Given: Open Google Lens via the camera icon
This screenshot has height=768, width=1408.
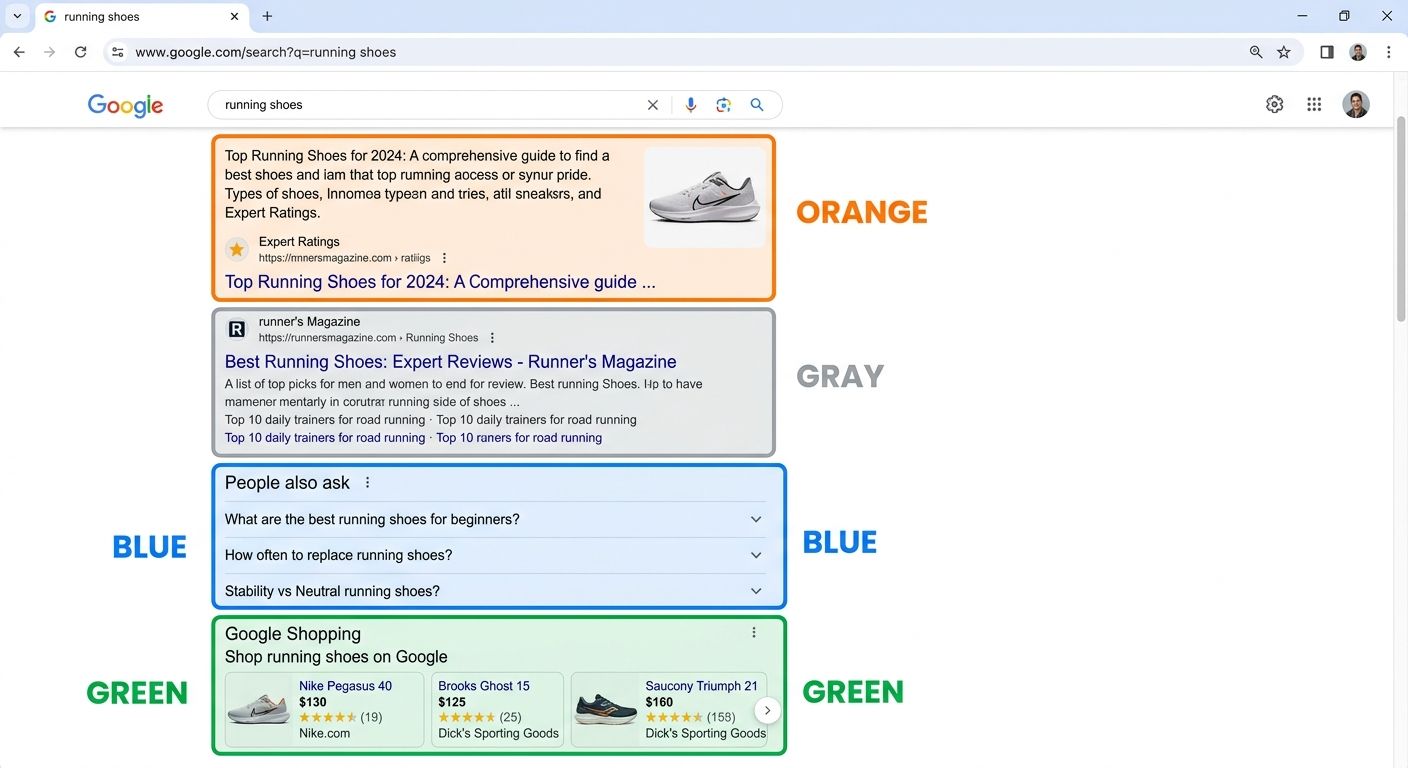Looking at the screenshot, I should pos(723,104).
